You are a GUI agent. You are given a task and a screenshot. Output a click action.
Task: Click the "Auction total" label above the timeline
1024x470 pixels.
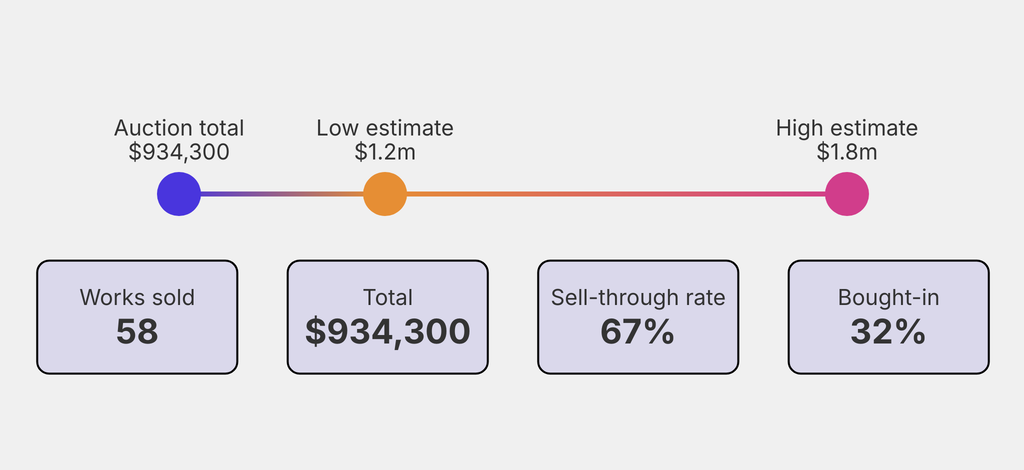tap(179, 128)
